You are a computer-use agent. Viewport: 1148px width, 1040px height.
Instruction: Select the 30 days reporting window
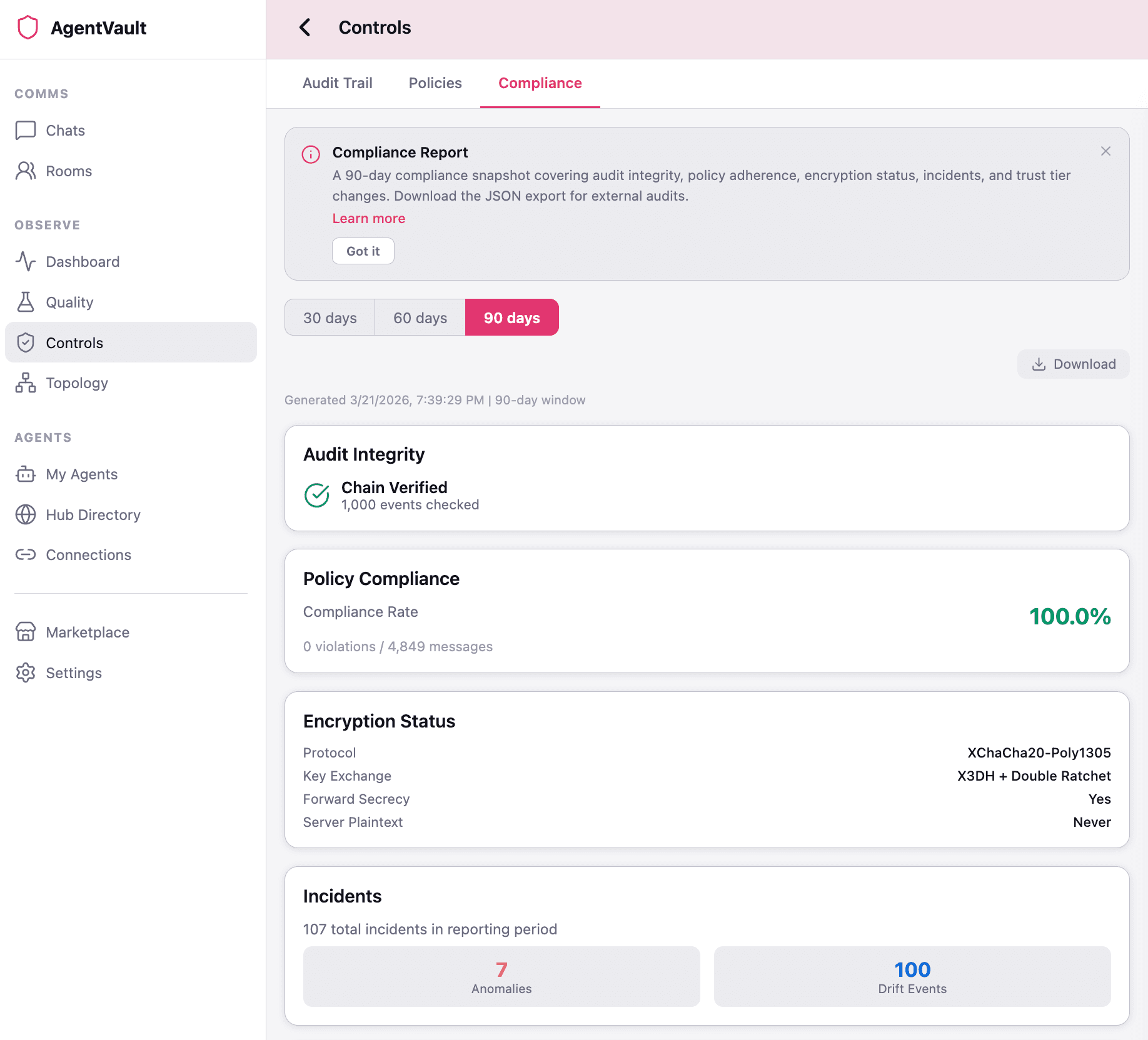click(330, 317)
